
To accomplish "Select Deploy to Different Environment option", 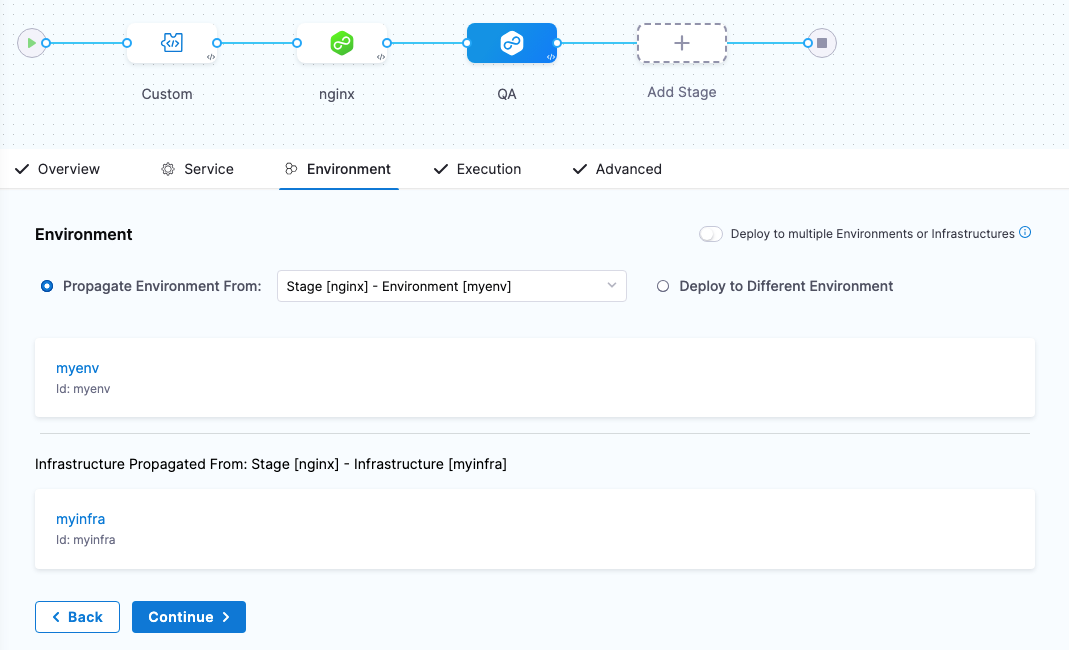I will (x=662, y=286).
